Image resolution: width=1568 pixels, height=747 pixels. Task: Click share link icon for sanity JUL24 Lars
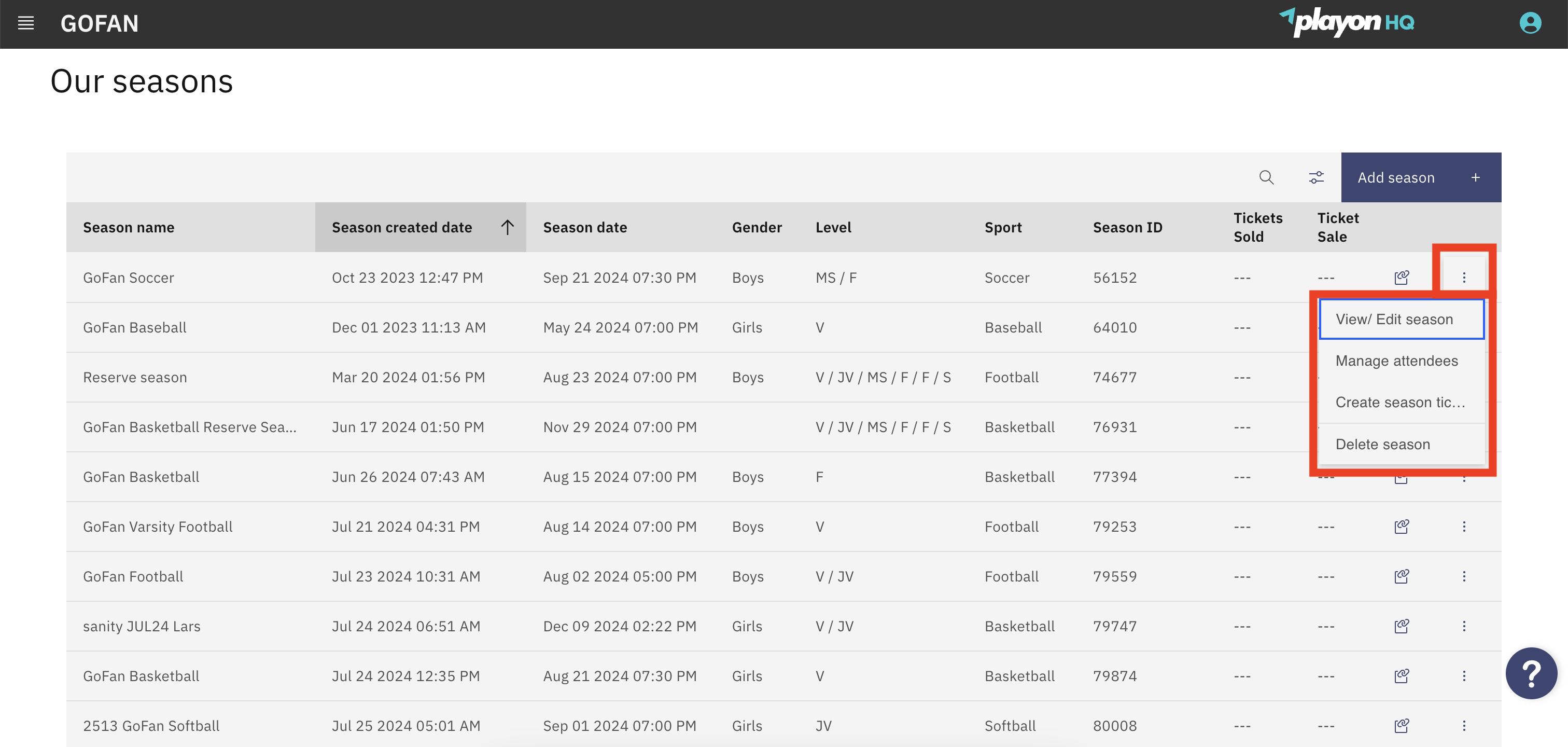pos(1401,626)
